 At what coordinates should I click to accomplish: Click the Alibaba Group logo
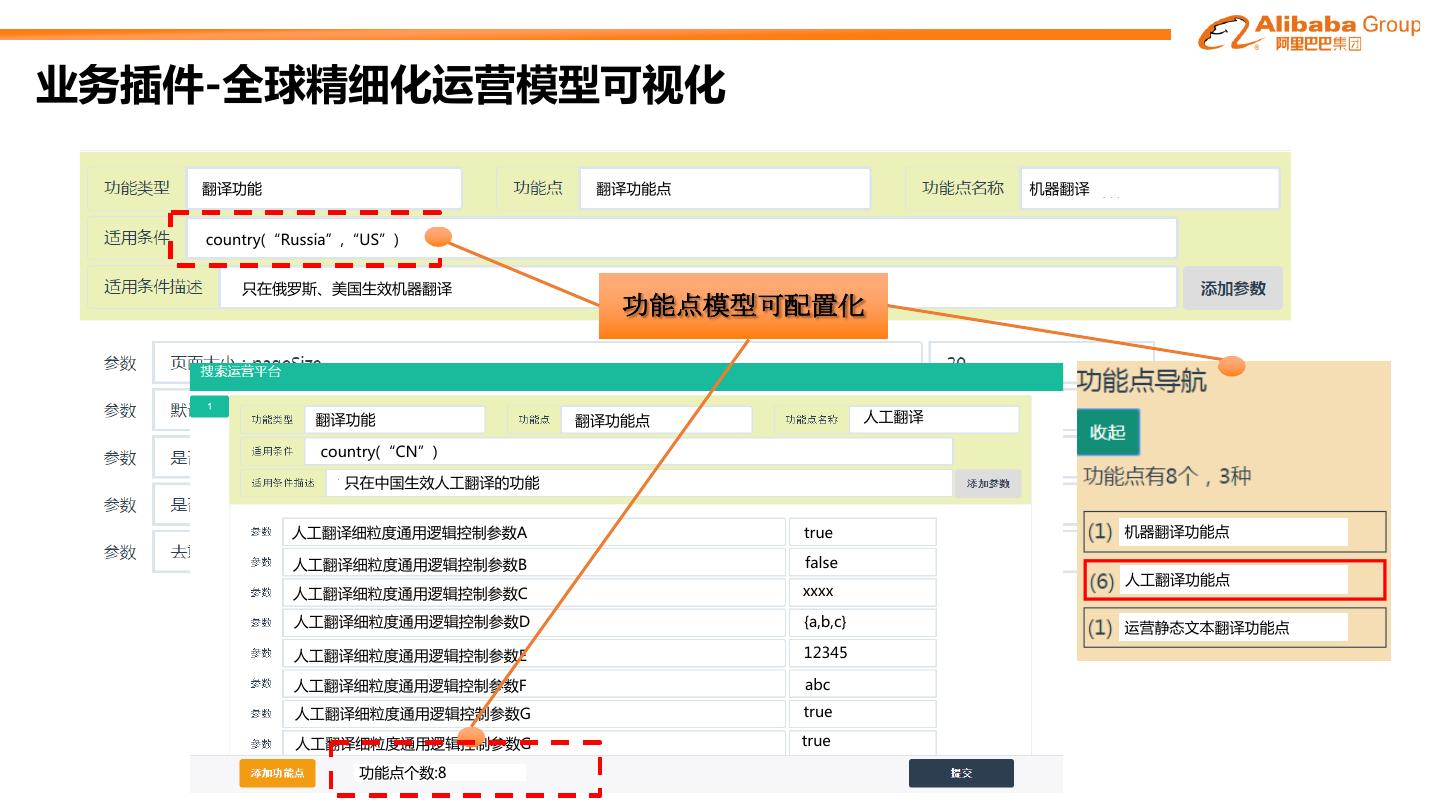coord(1308,32)
